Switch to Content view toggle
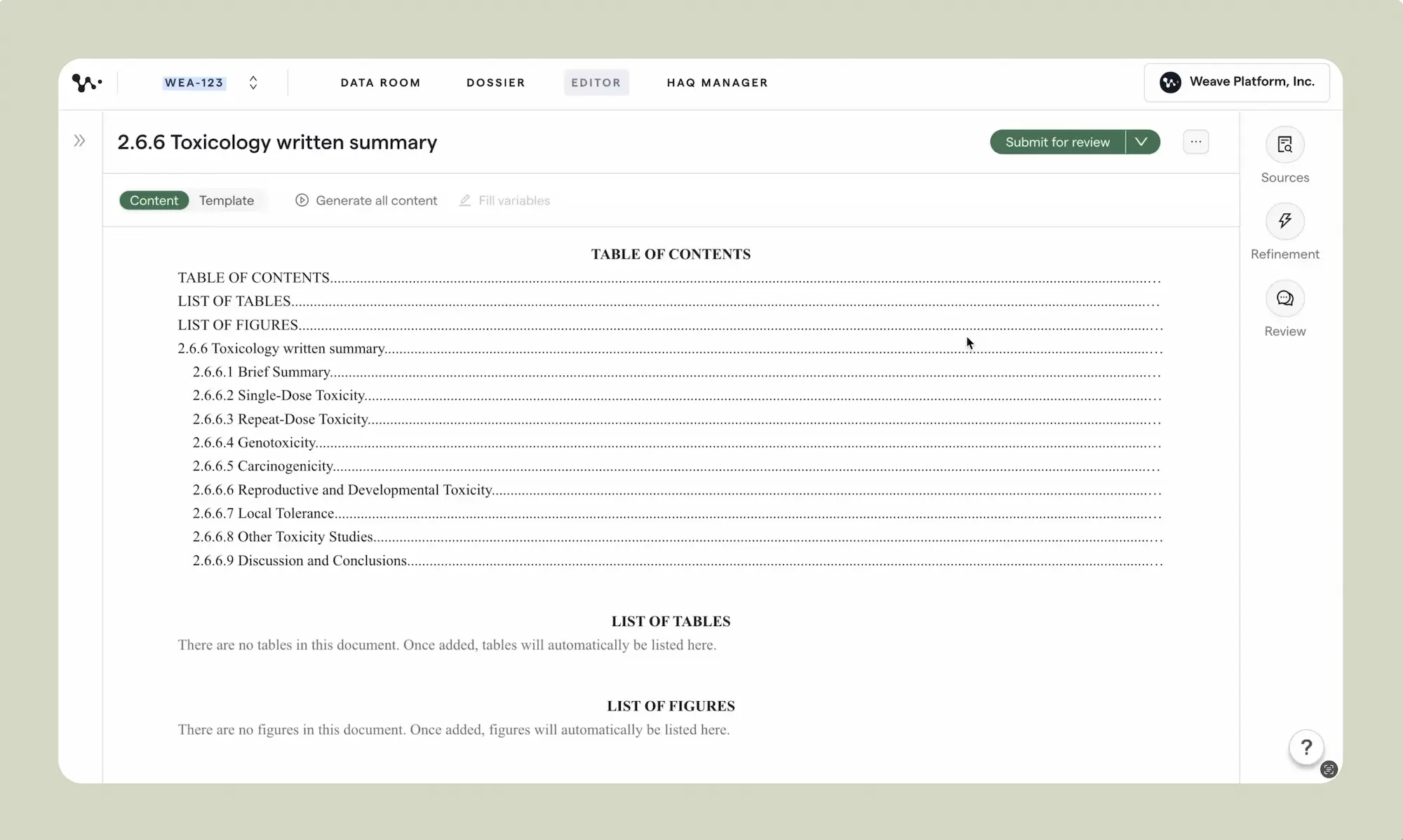 coord(154,201)
